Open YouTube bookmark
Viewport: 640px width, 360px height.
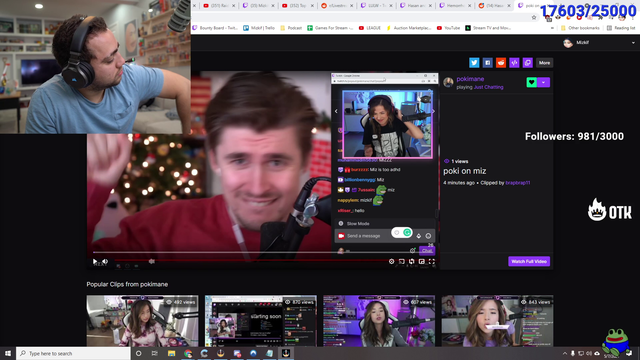tap(448, 28)
